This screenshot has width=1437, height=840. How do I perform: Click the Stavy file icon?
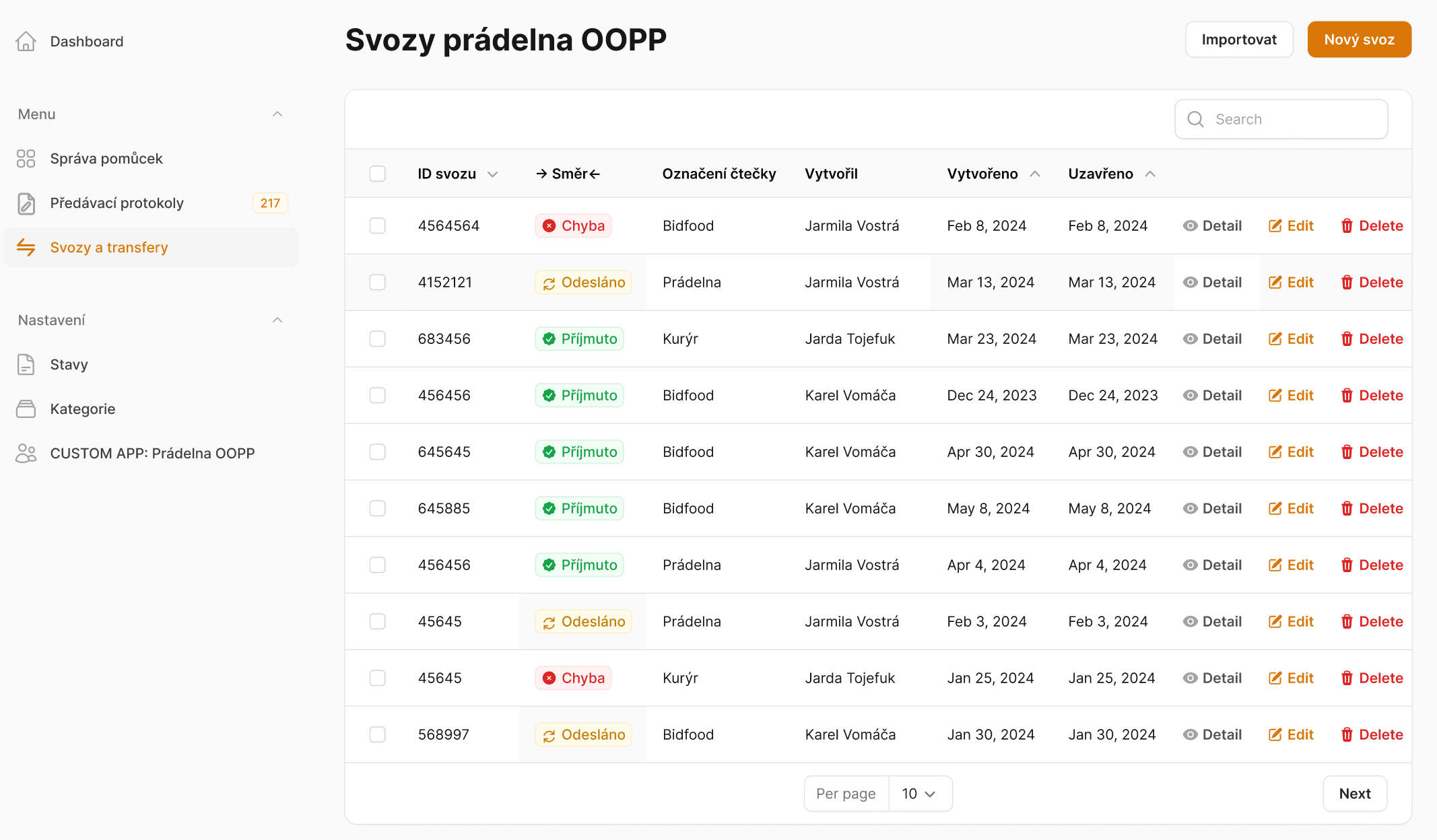click(26, 364)
